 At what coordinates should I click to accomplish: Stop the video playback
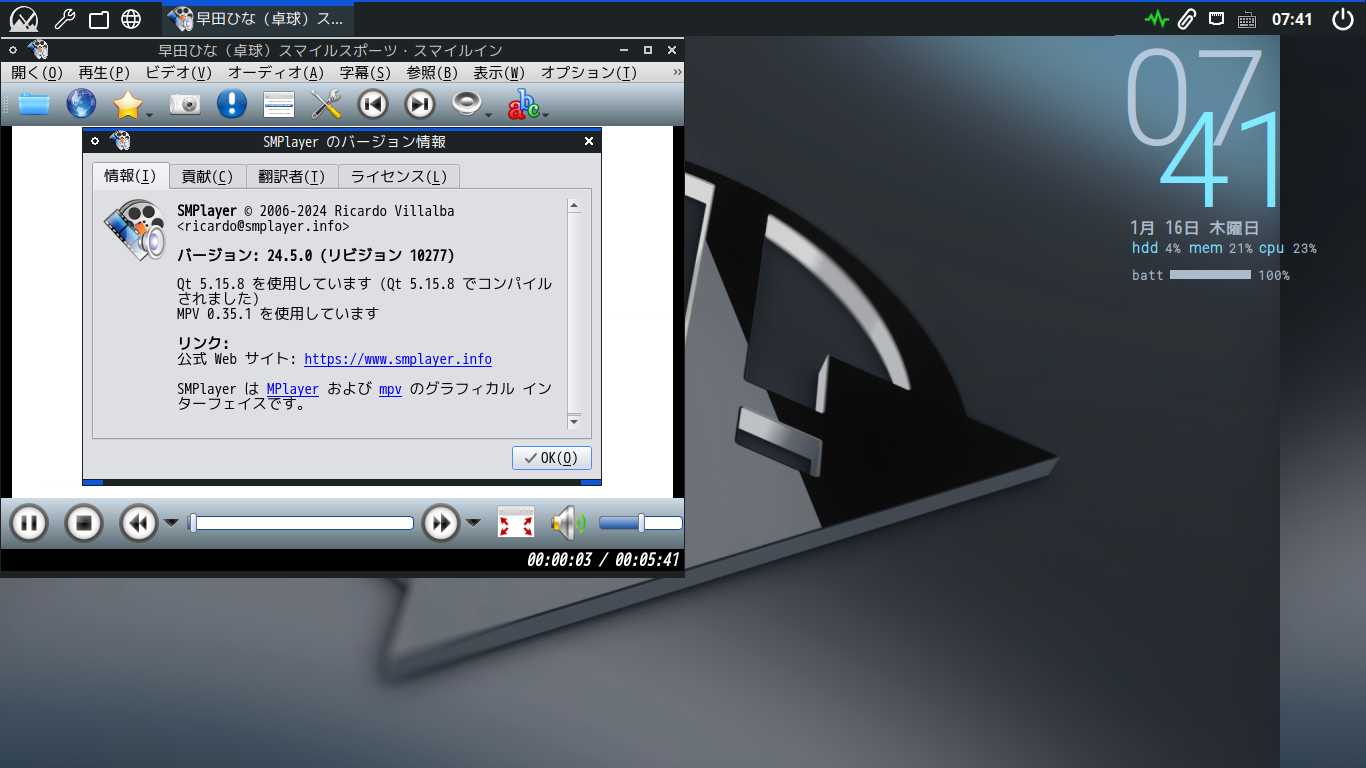[84, 522]
